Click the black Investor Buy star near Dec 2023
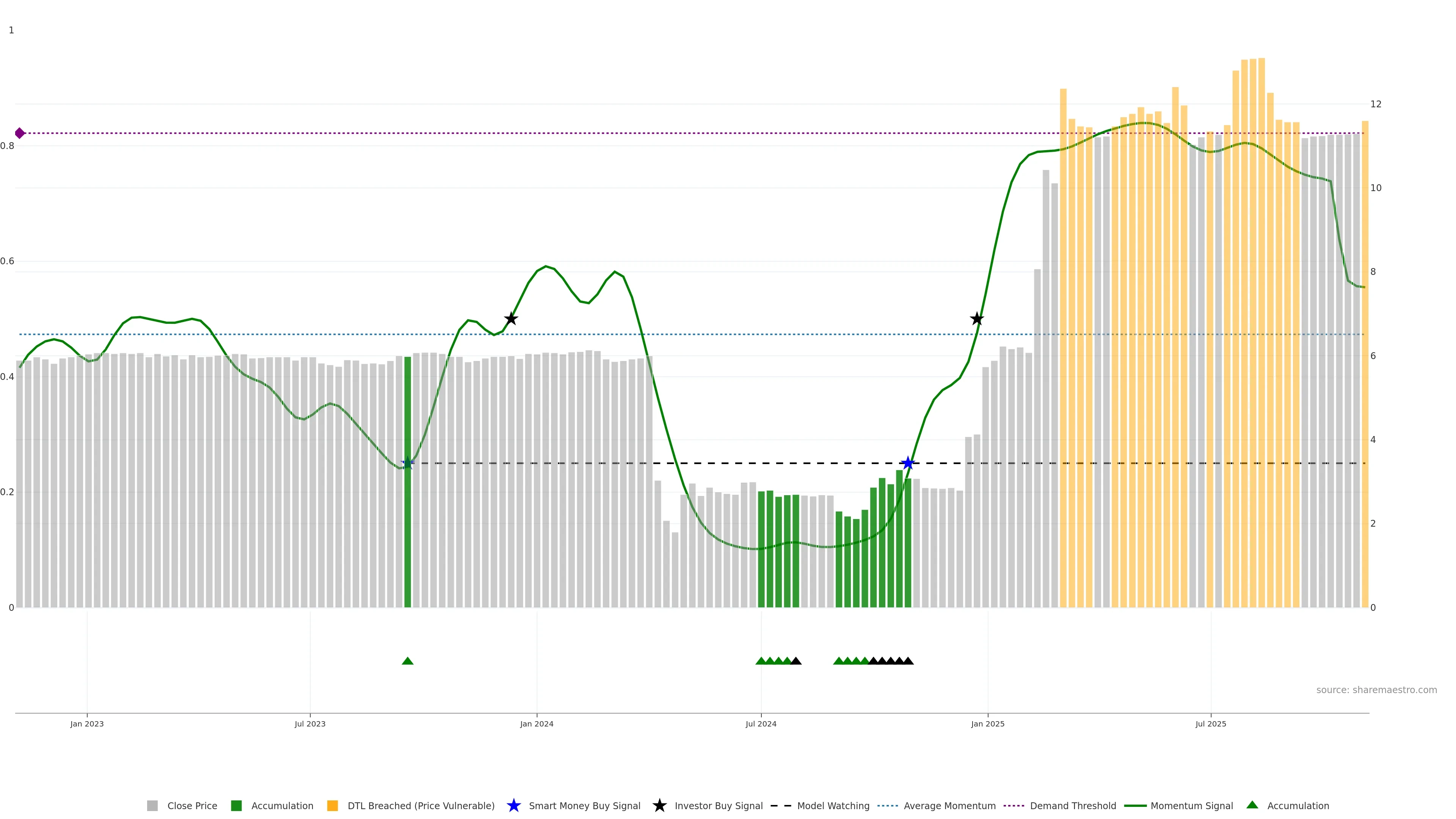 click(511, 319)
